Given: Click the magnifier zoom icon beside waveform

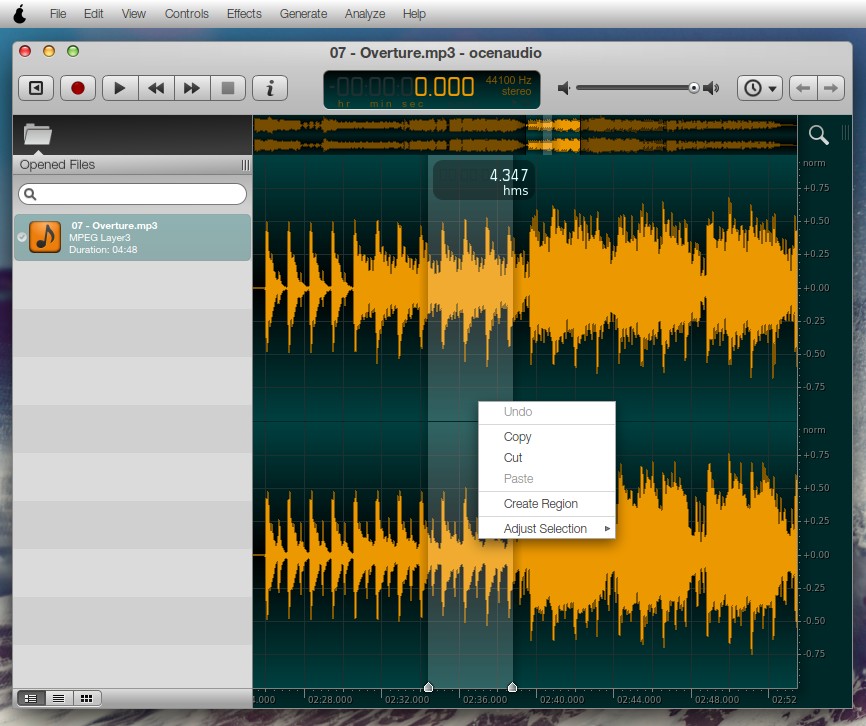Looking at the screenshot, I should (x=818, y=134).
